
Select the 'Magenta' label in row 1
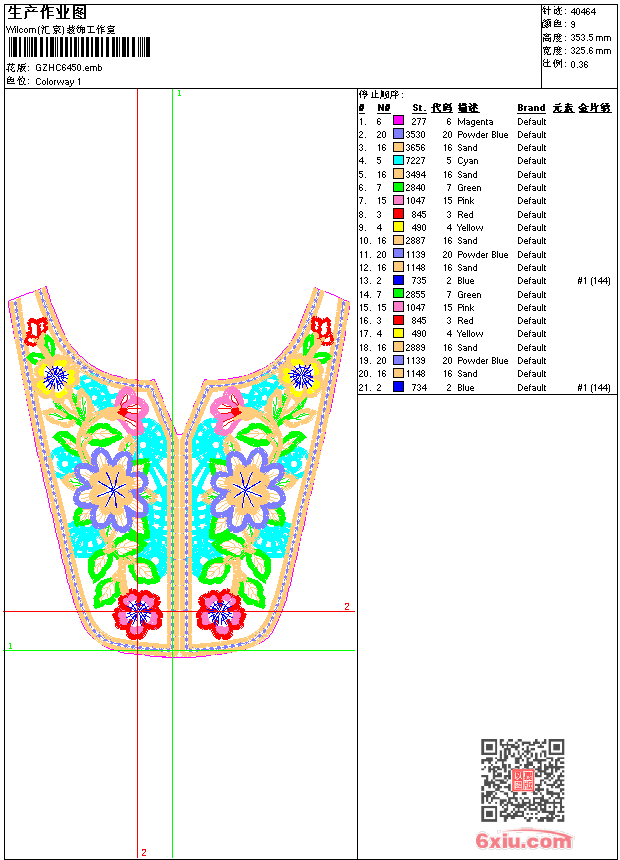(x=475, y=122)
